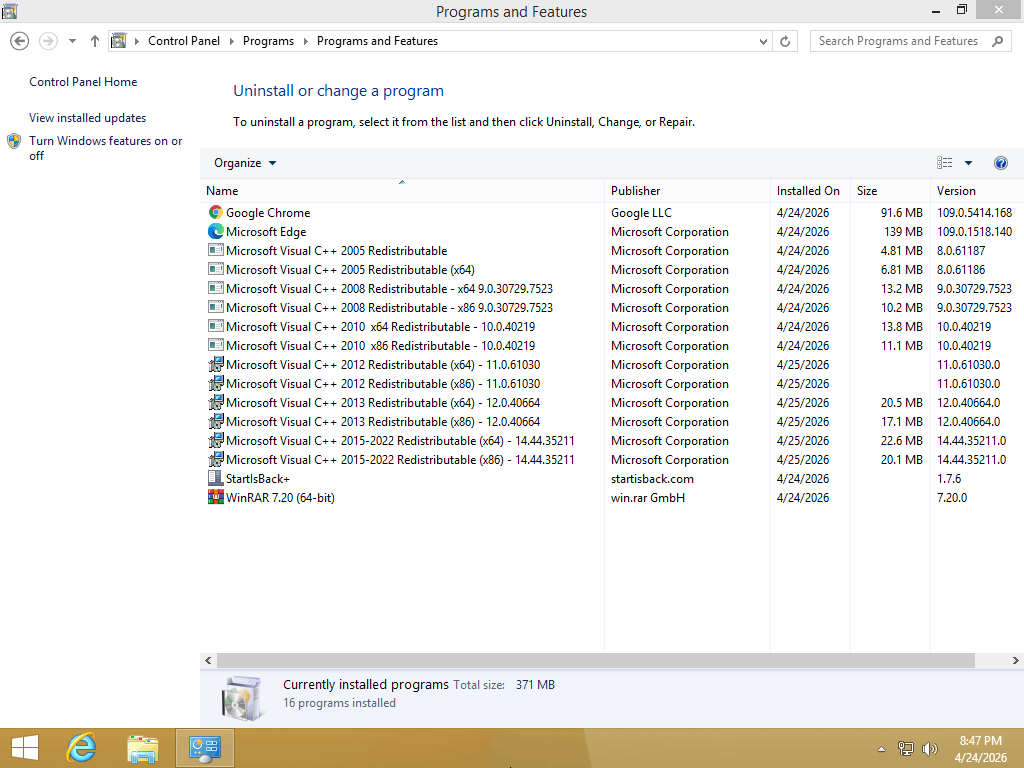Select the Microsoft Edge program icon
The image size is (1024, 768).
click(x=215, y=231)
